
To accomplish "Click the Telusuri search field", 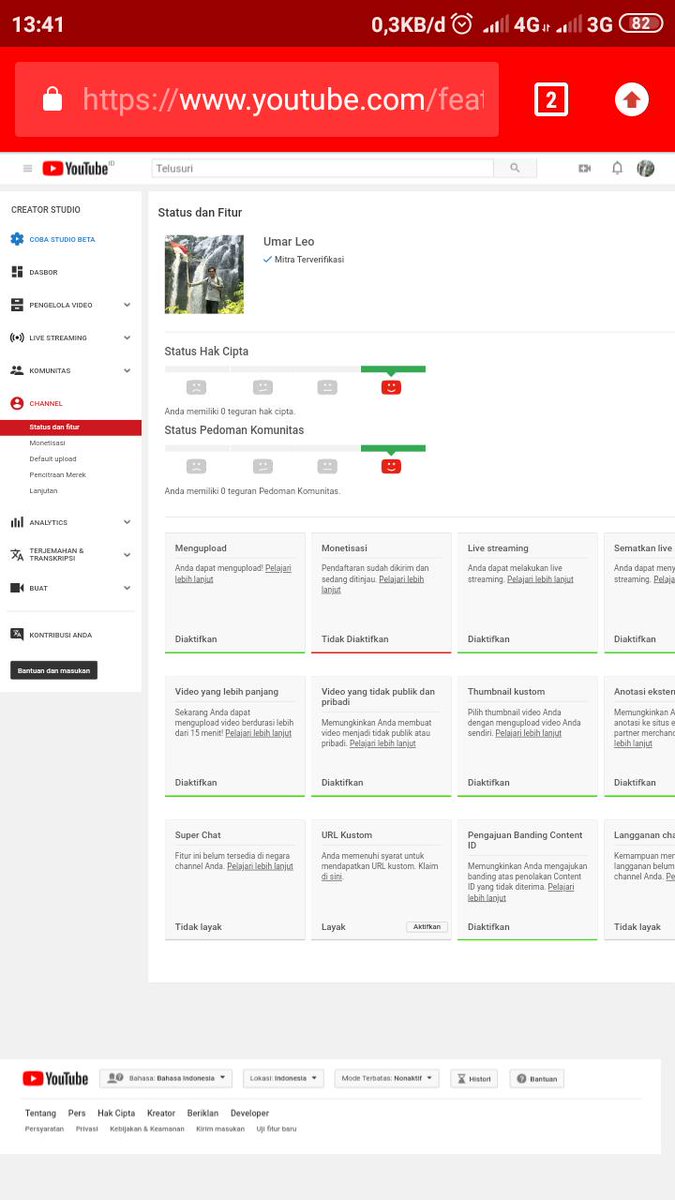I will point(322,168).
